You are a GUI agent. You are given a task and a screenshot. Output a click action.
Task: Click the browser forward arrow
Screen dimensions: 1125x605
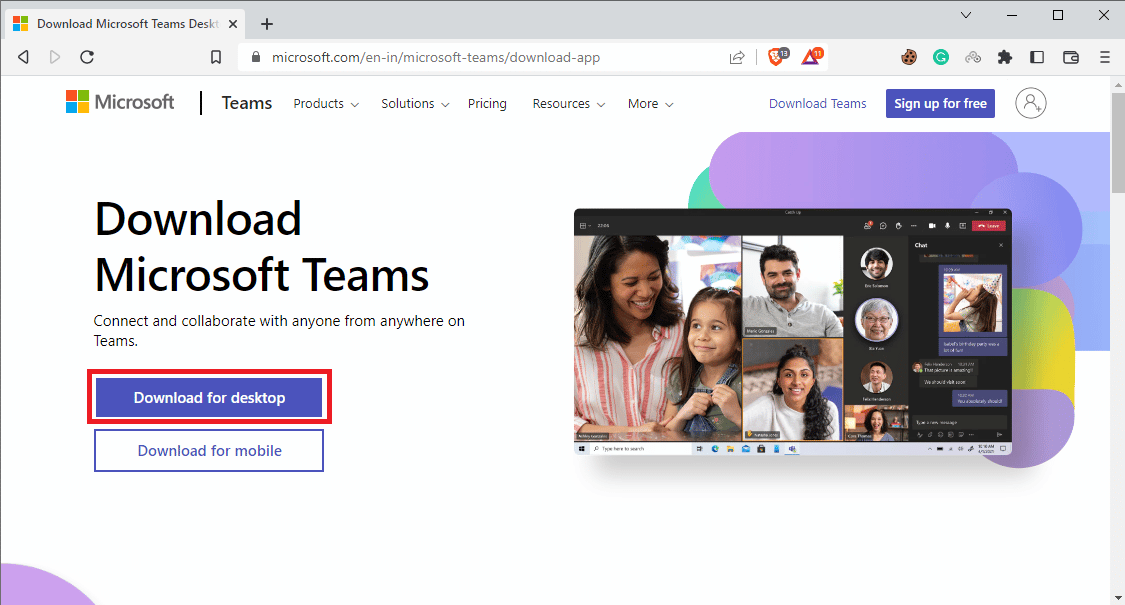55,57
